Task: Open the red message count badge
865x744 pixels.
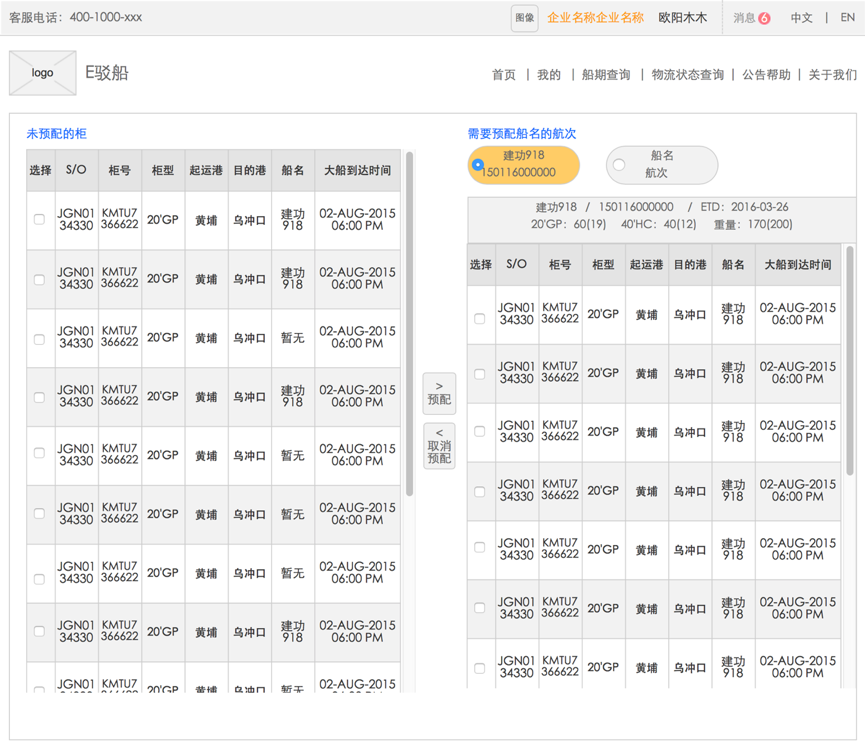Action: (764, 18)
